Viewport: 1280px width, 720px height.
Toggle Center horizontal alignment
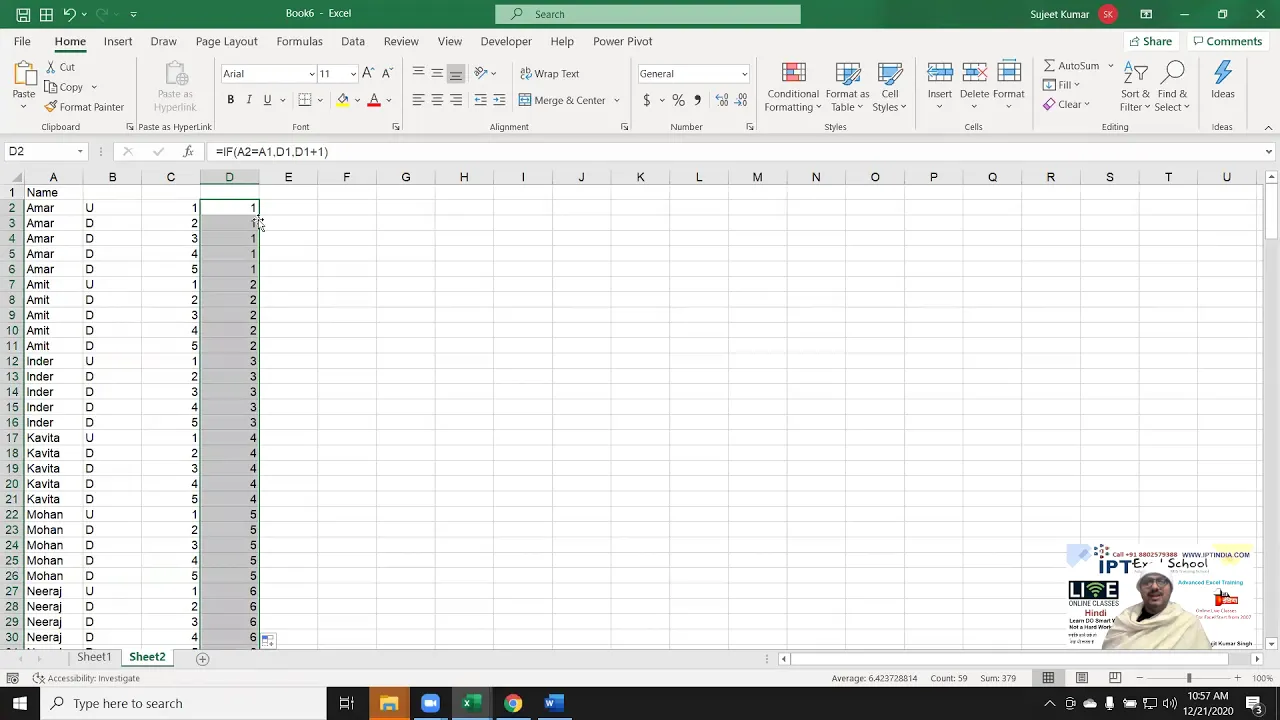click(x=437, y=100)
